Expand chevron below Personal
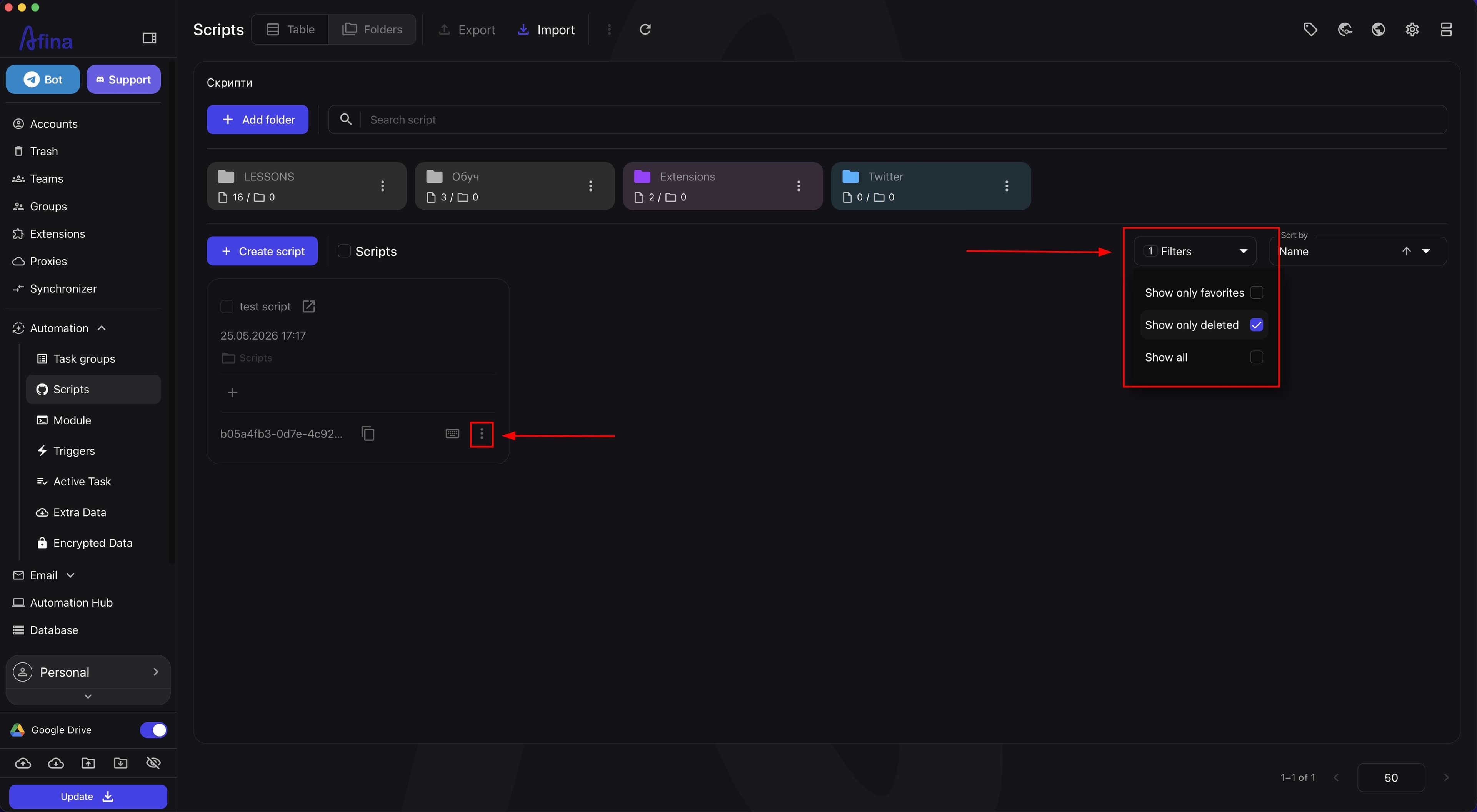The height and width of the screenshot is (812, 1477). click(x=88, y=696)
